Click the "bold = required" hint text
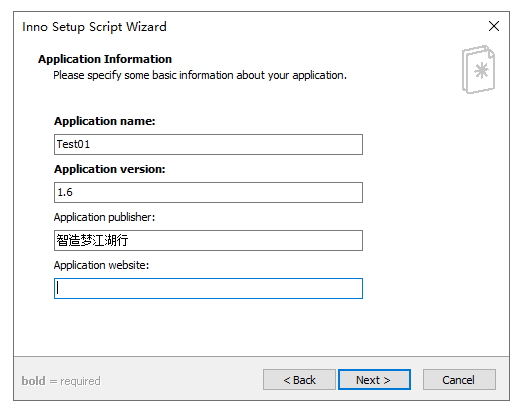This screenshot has width=525, height=418. 61,381
